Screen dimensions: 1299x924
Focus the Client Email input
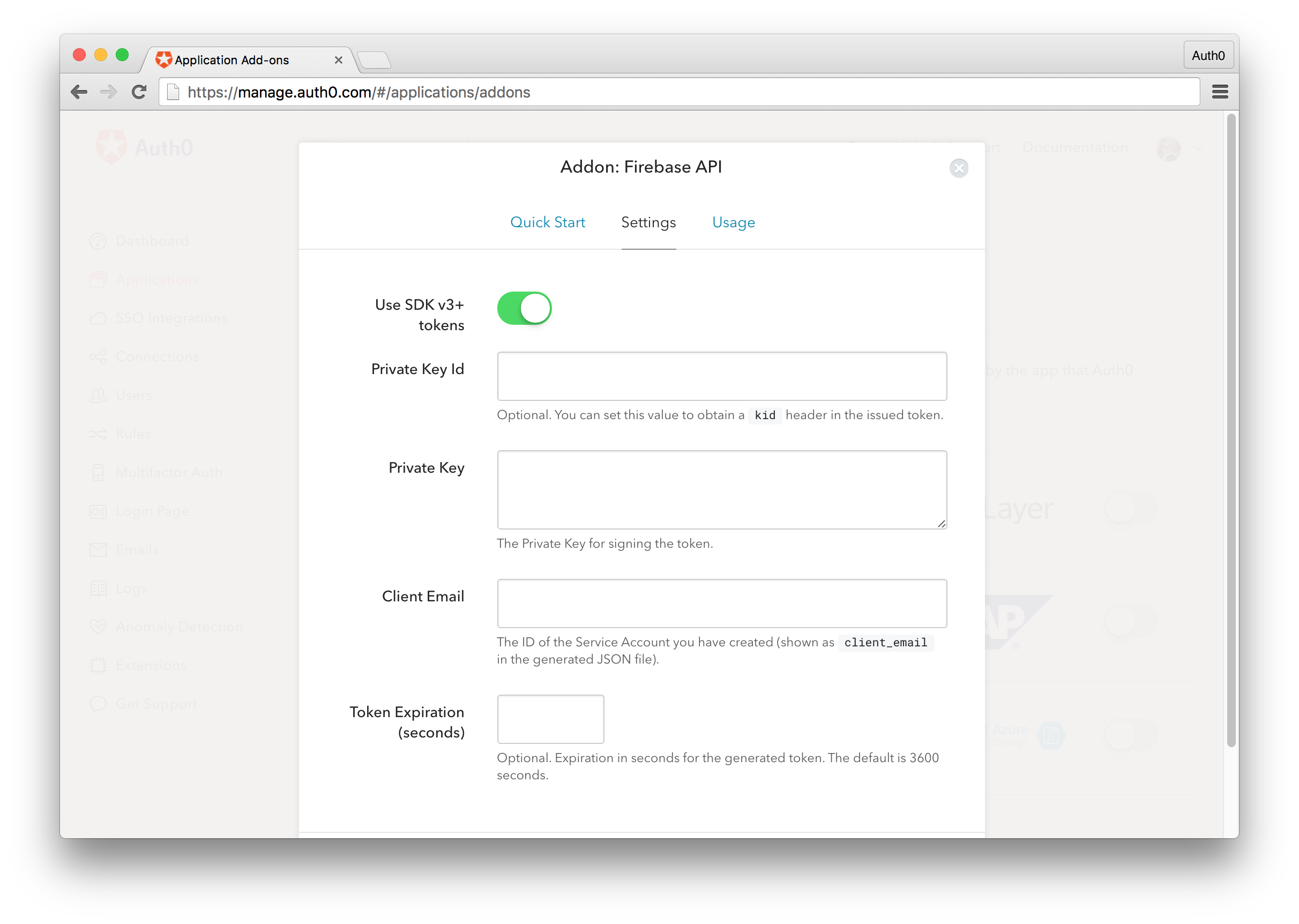721,603
